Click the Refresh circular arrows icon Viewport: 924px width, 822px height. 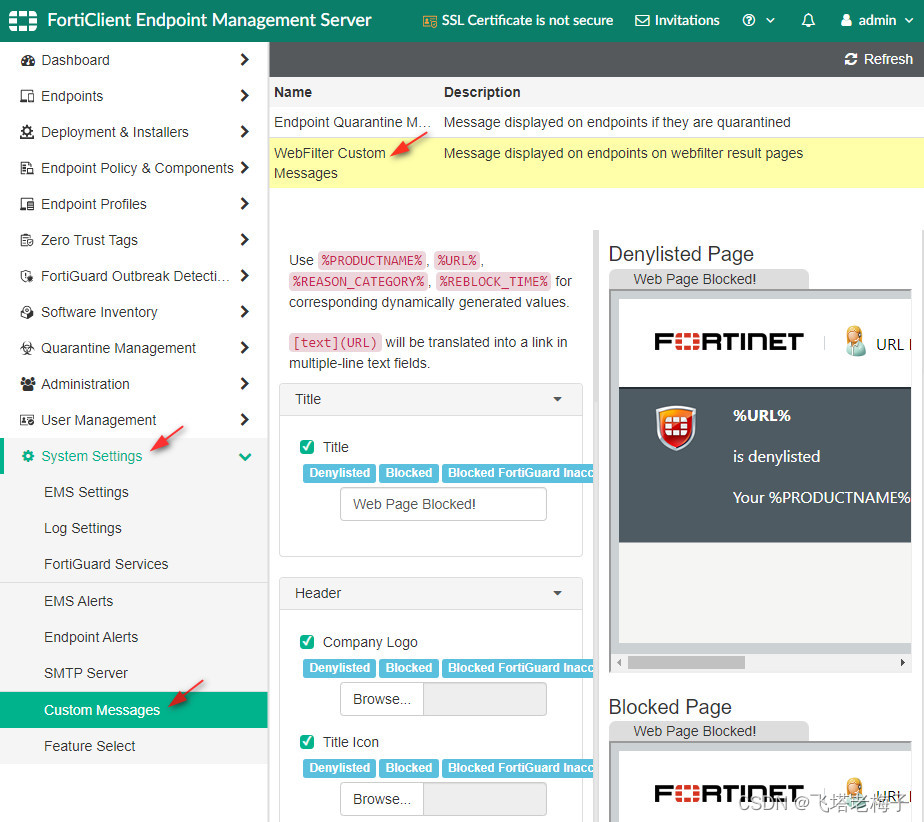[x=850, y=59]
